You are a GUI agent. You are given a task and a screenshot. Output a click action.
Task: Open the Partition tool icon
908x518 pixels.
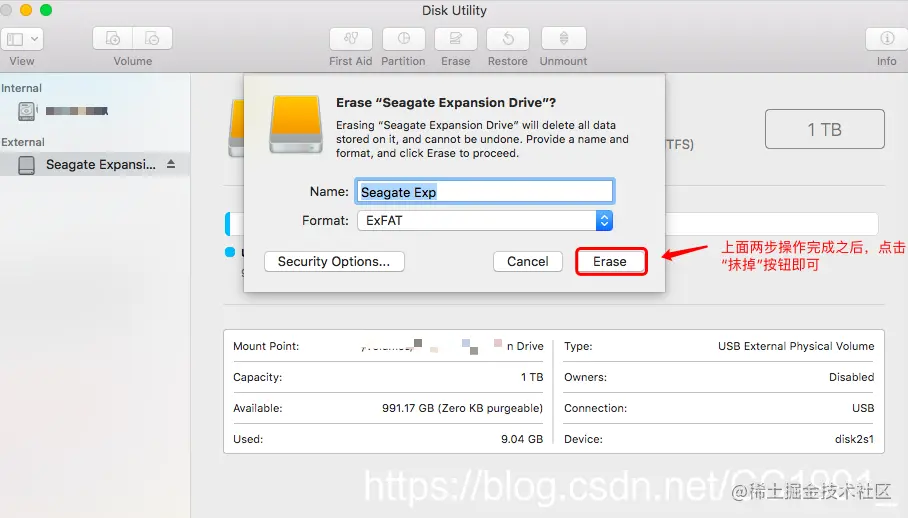tap(404, 39)
